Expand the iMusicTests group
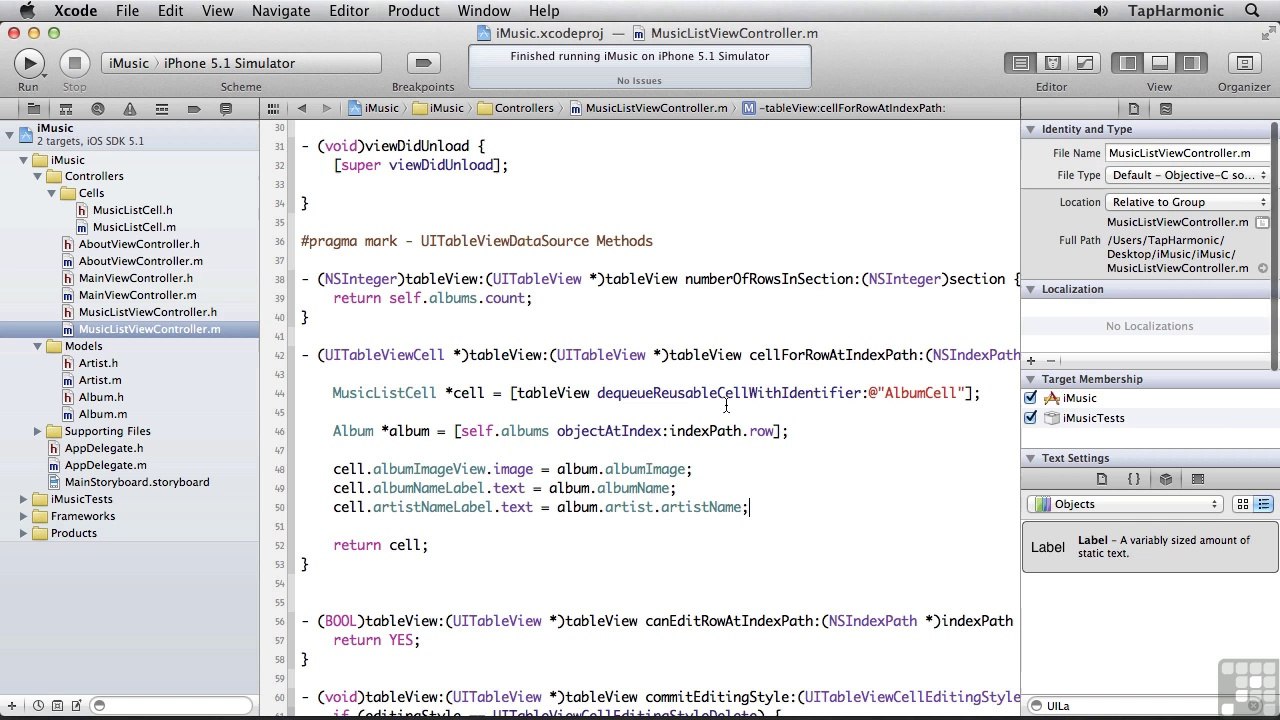The image size is (1280, 720). (24, 499)
